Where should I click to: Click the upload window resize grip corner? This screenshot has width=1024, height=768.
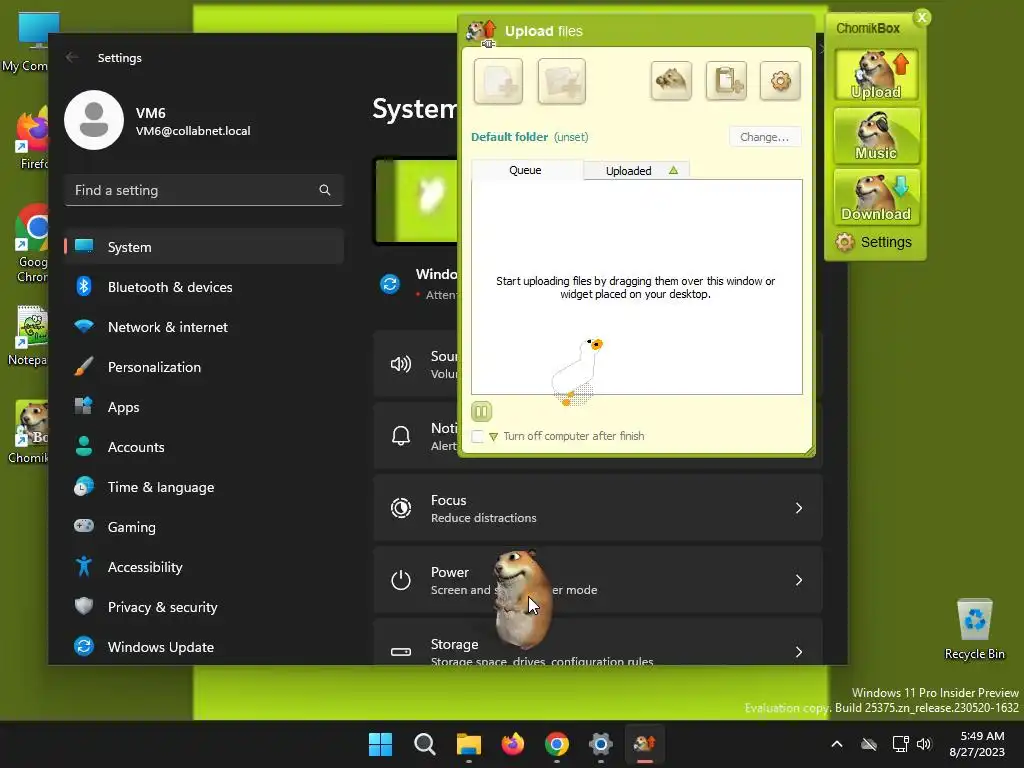click(x=810, y=451)
